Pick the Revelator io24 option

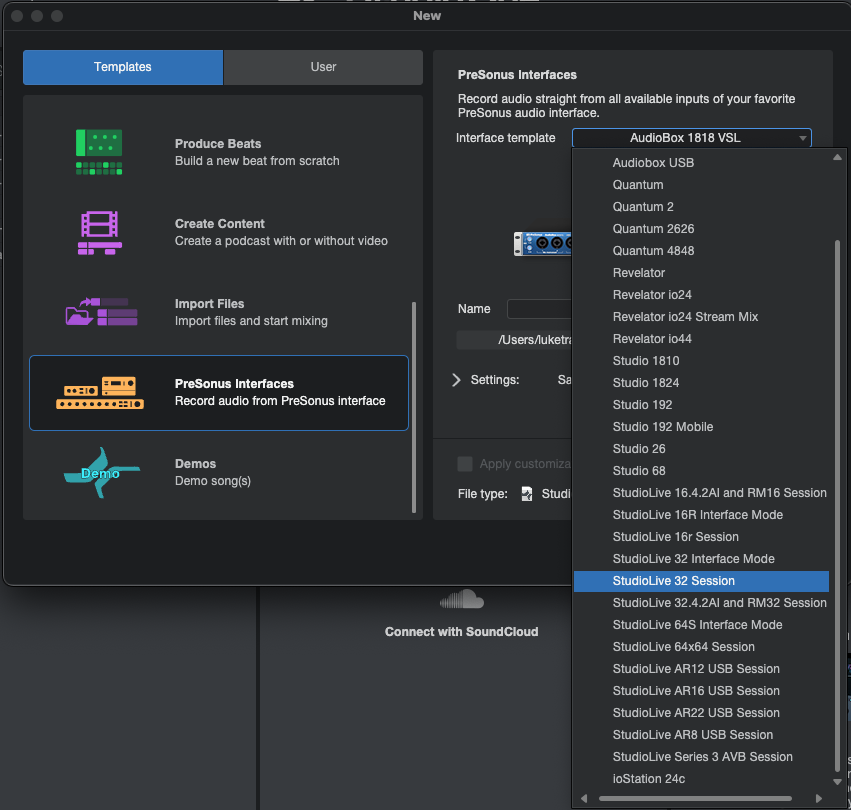(x=701, y=295)
